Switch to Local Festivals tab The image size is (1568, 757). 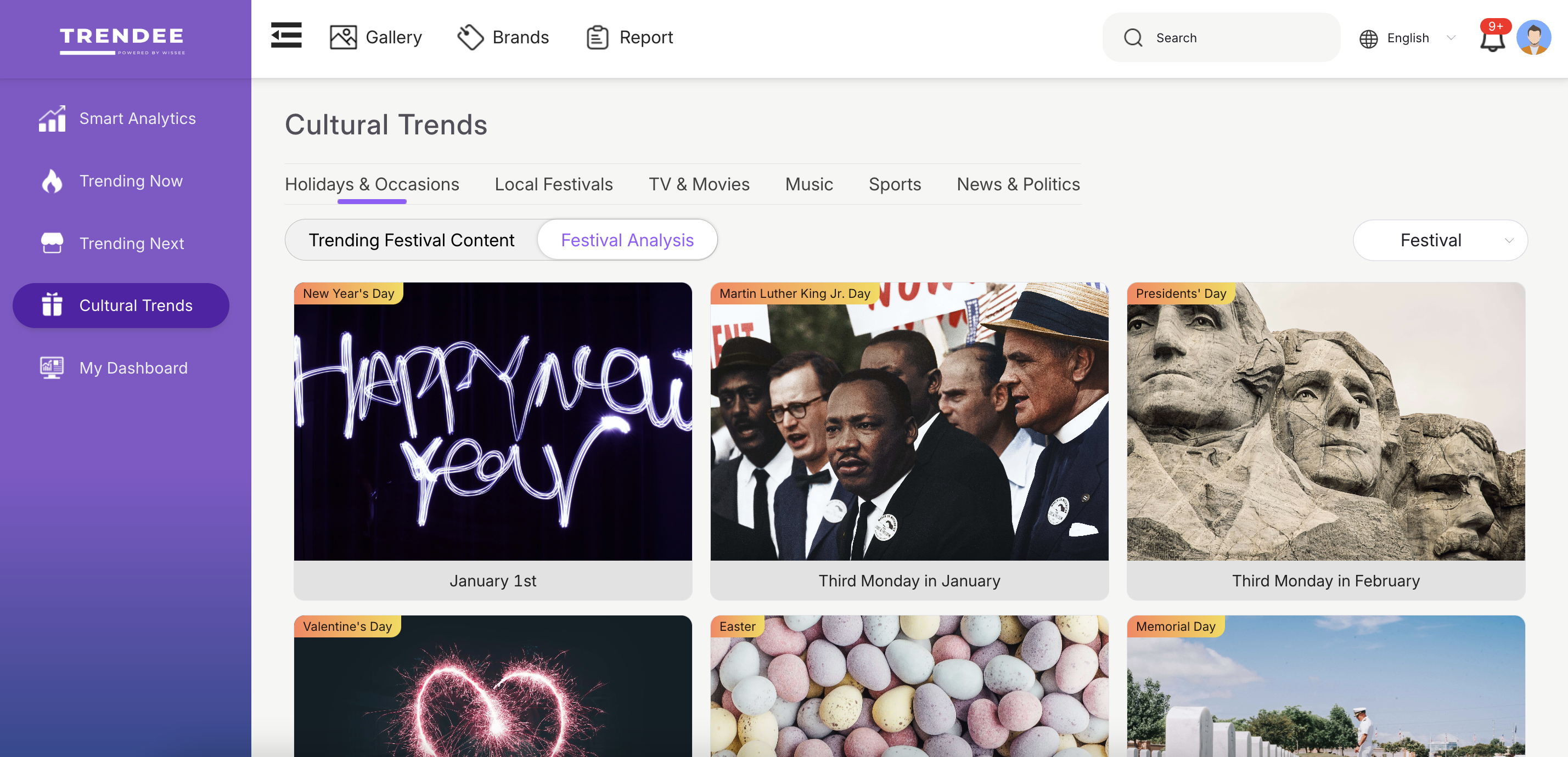pyautogui.click(x=553, y=184)
